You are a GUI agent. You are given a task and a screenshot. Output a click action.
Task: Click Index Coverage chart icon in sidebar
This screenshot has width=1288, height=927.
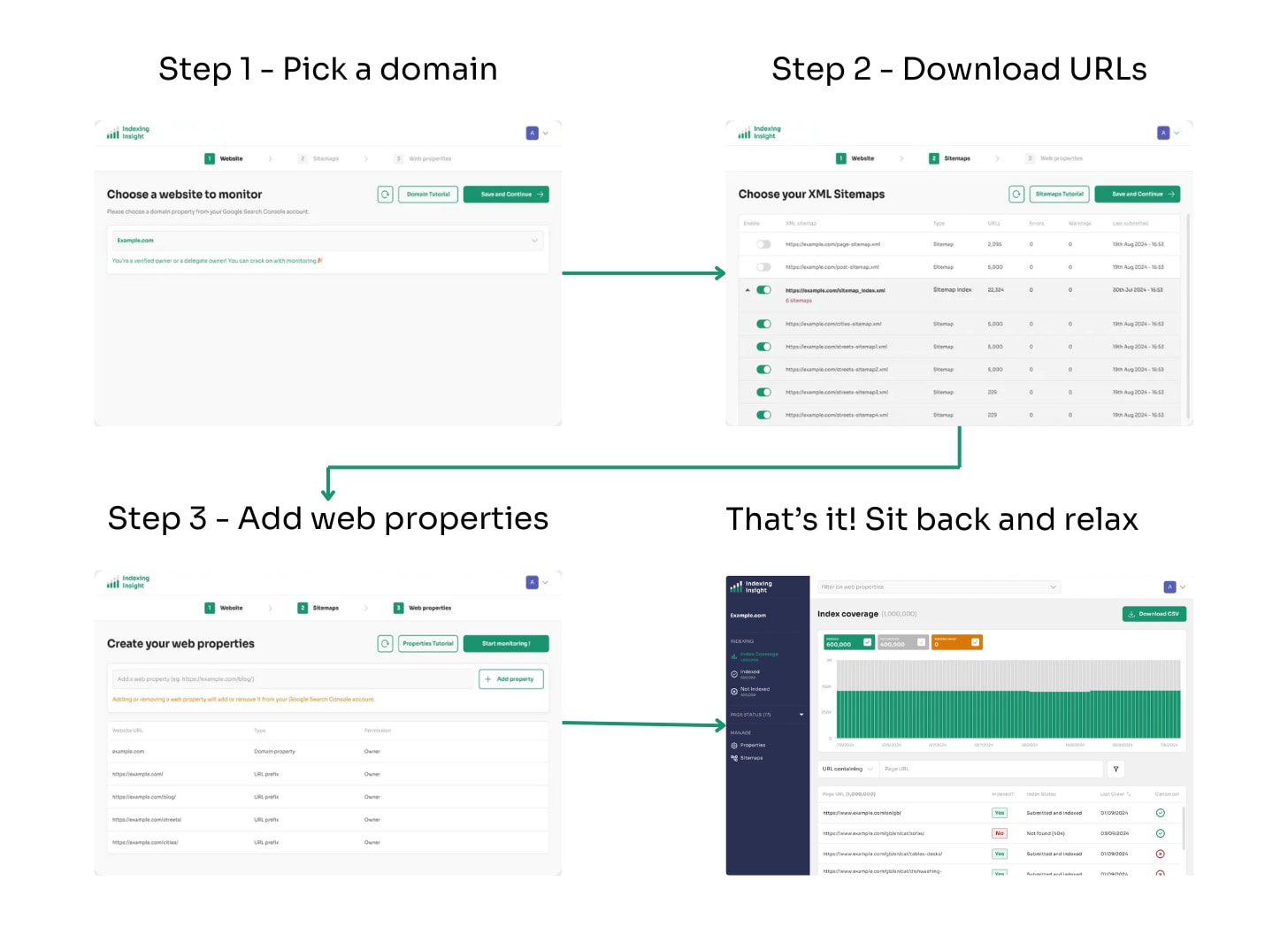[x=734, y=656]
